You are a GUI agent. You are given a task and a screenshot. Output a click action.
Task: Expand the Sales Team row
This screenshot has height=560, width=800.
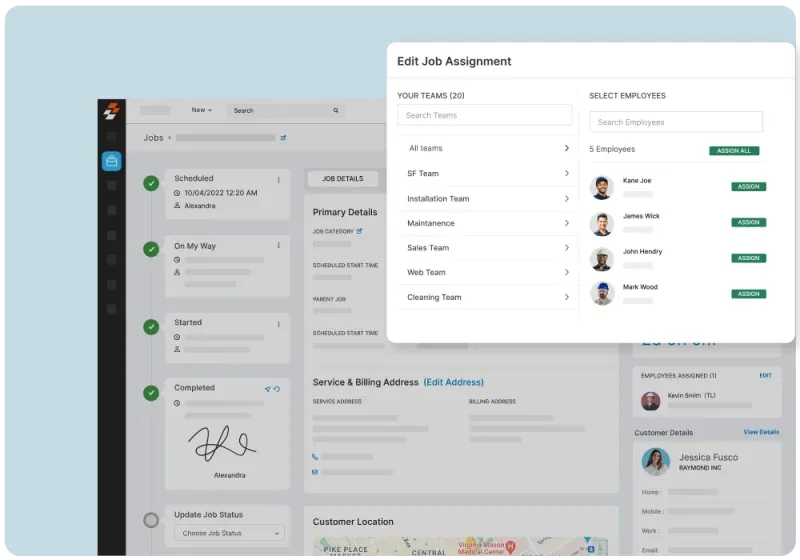coord(486,248)
